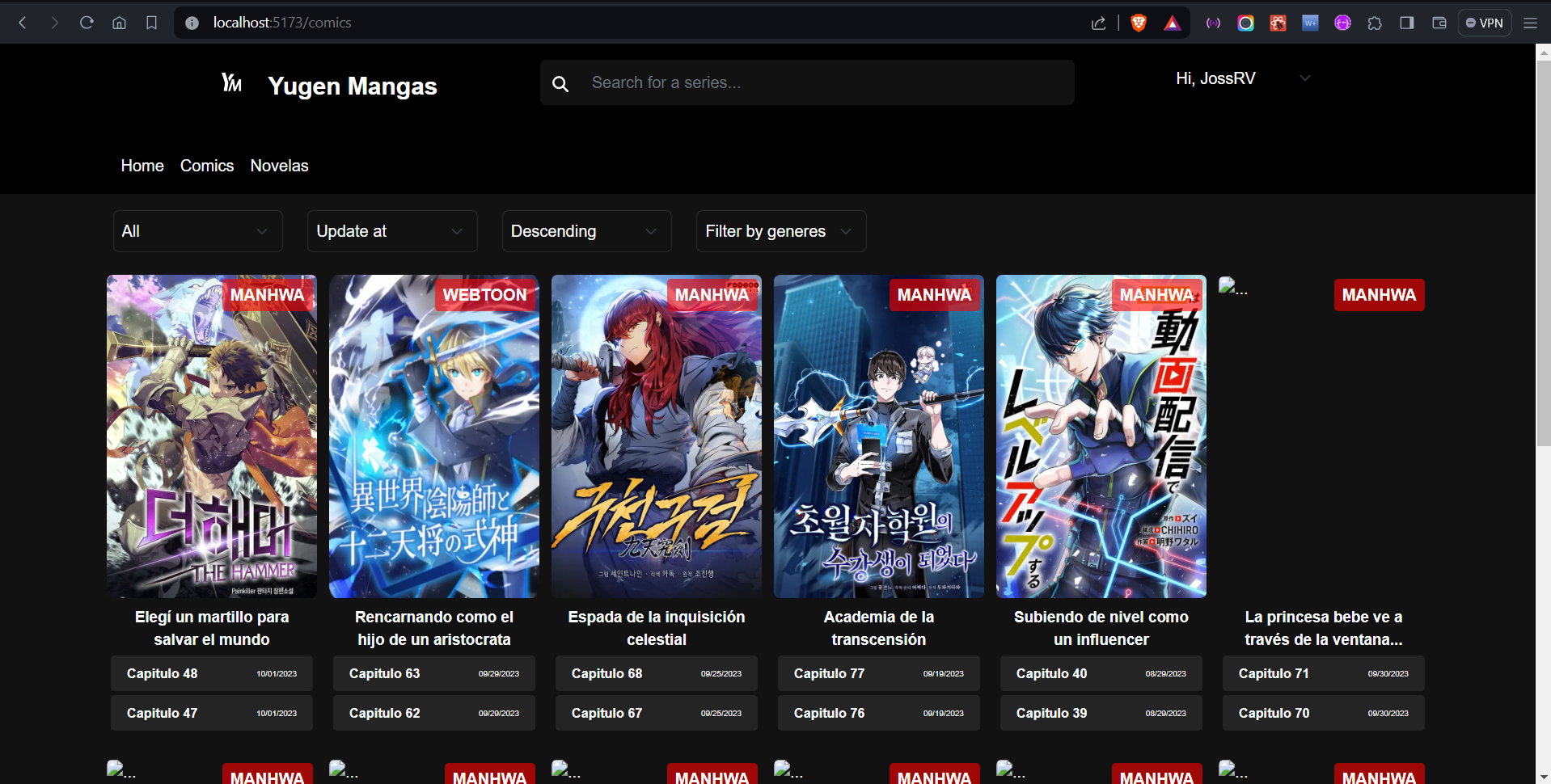Click the search magnifier icon

point(560,83)
